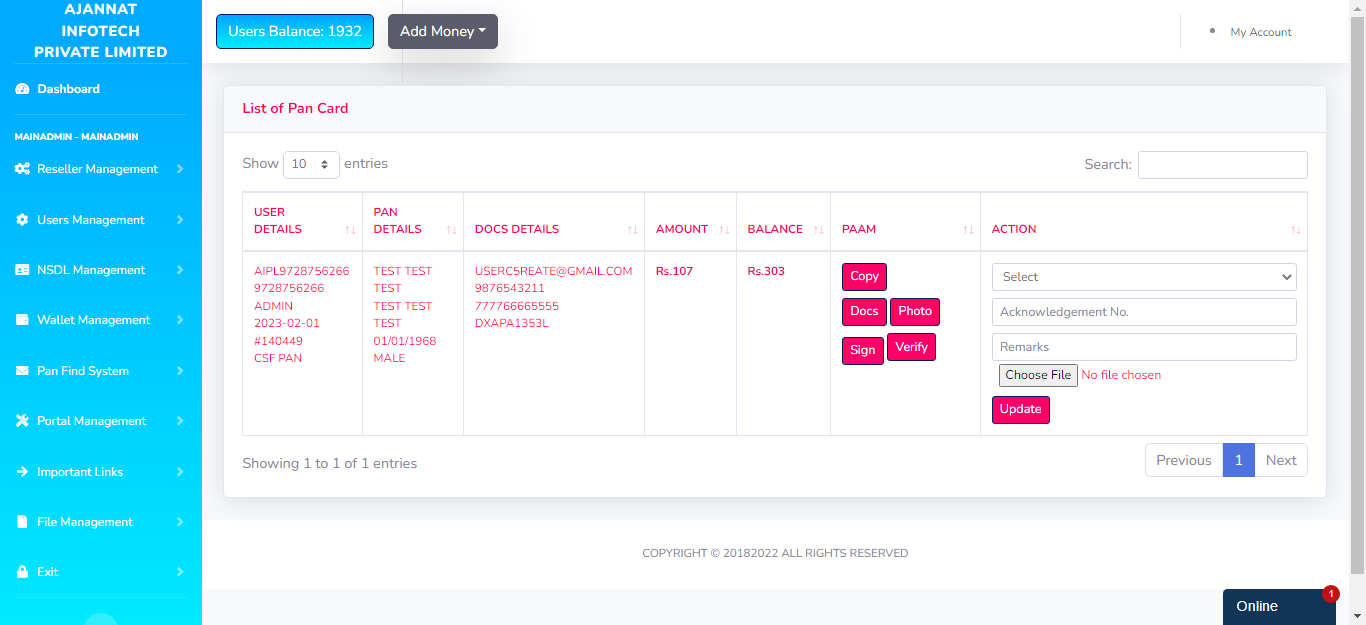The image size is (1366, 625).
Task: Expand the Important Links menu chevron
Action: pos(180,472)
